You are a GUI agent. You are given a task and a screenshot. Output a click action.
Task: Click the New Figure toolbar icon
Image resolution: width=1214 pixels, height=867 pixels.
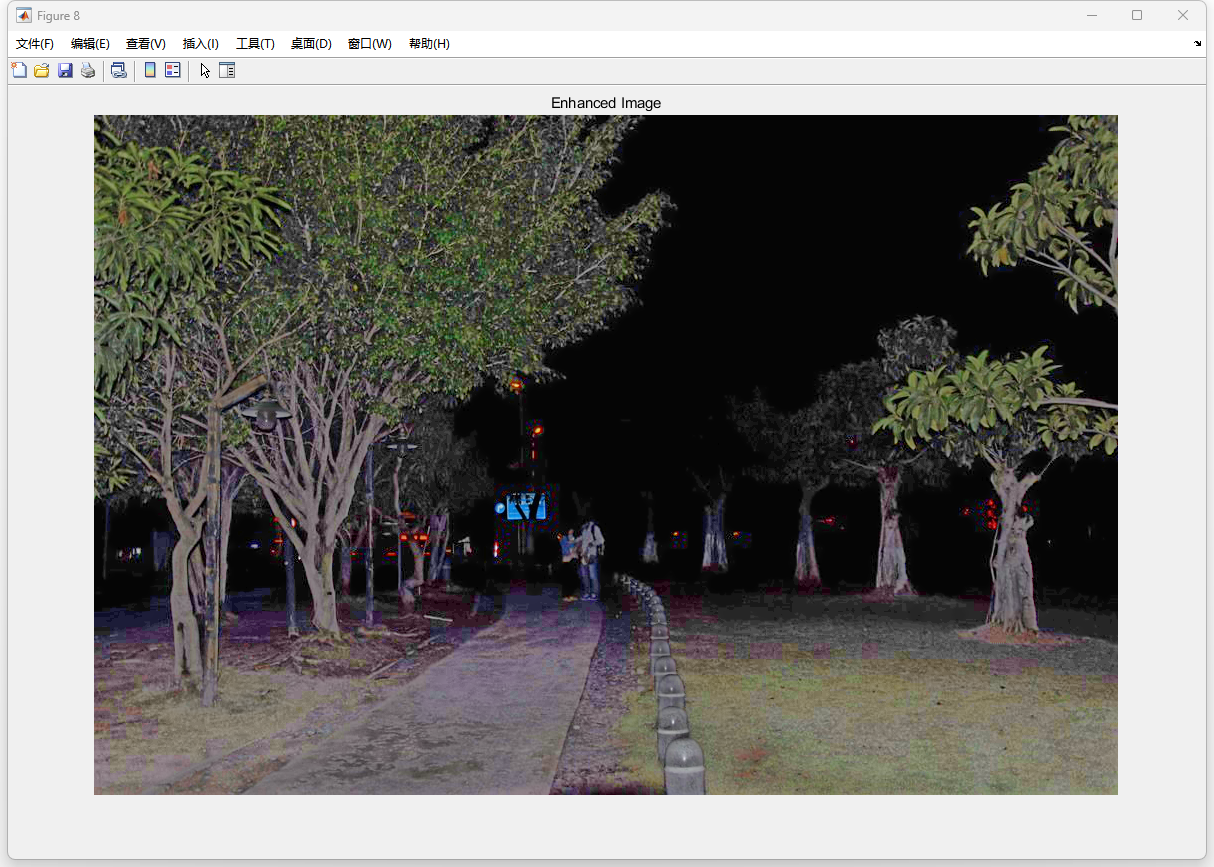(19, 70)
